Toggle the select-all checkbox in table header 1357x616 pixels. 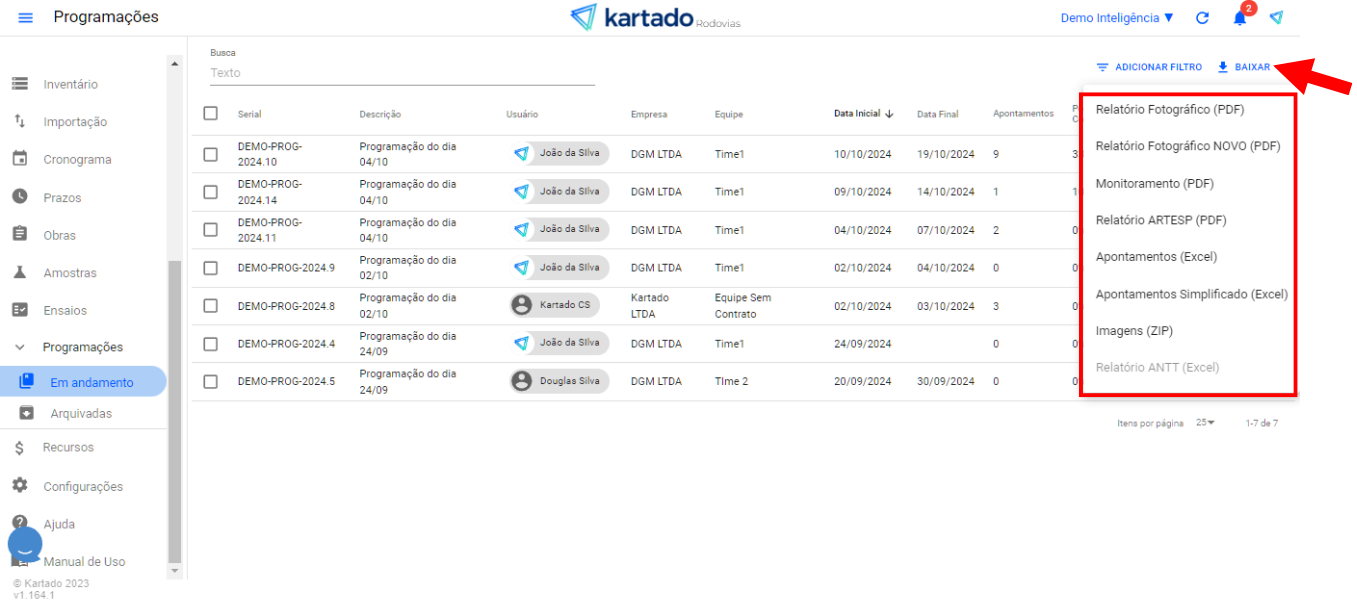[x=210, y=113]
